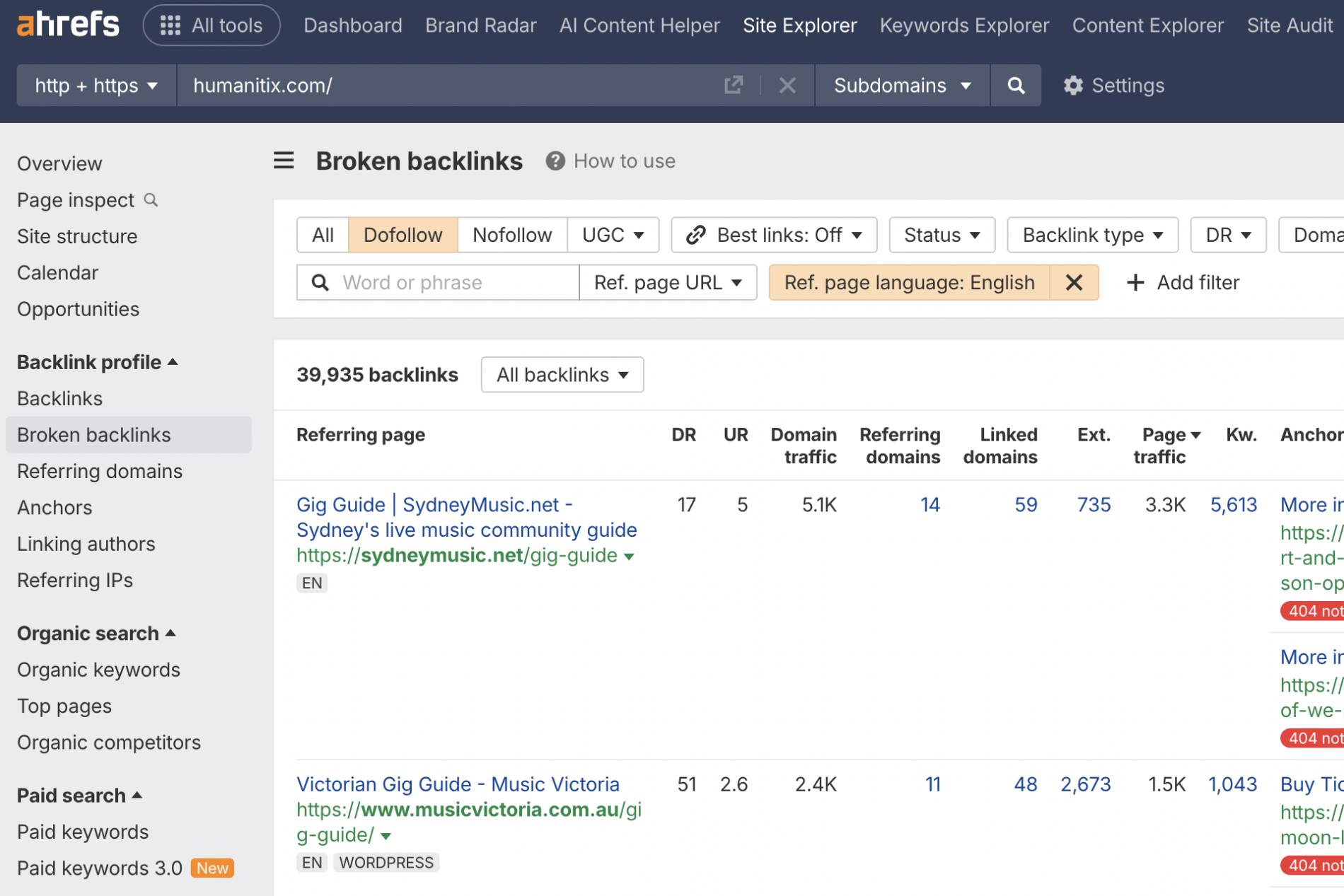Click the Best links chain icon
This screenshot has height=896, width=1344.
point(696,235)
